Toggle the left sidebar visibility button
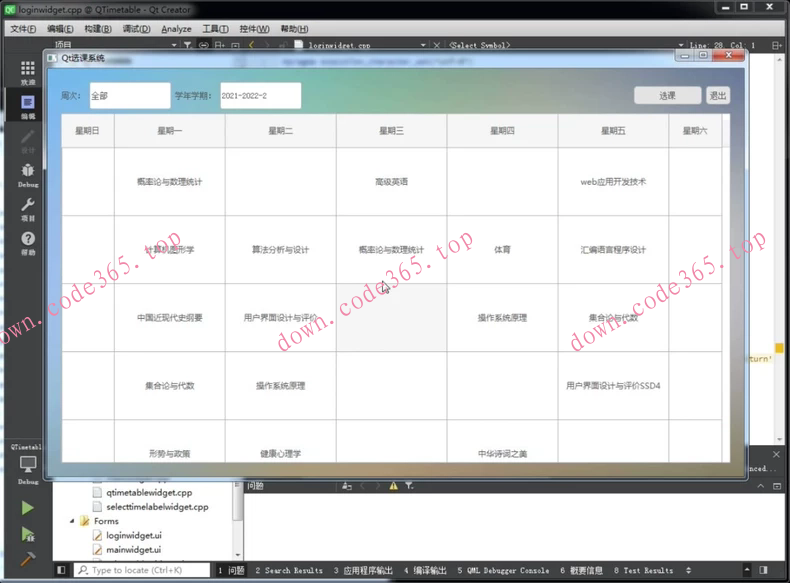 coord(61,570)
